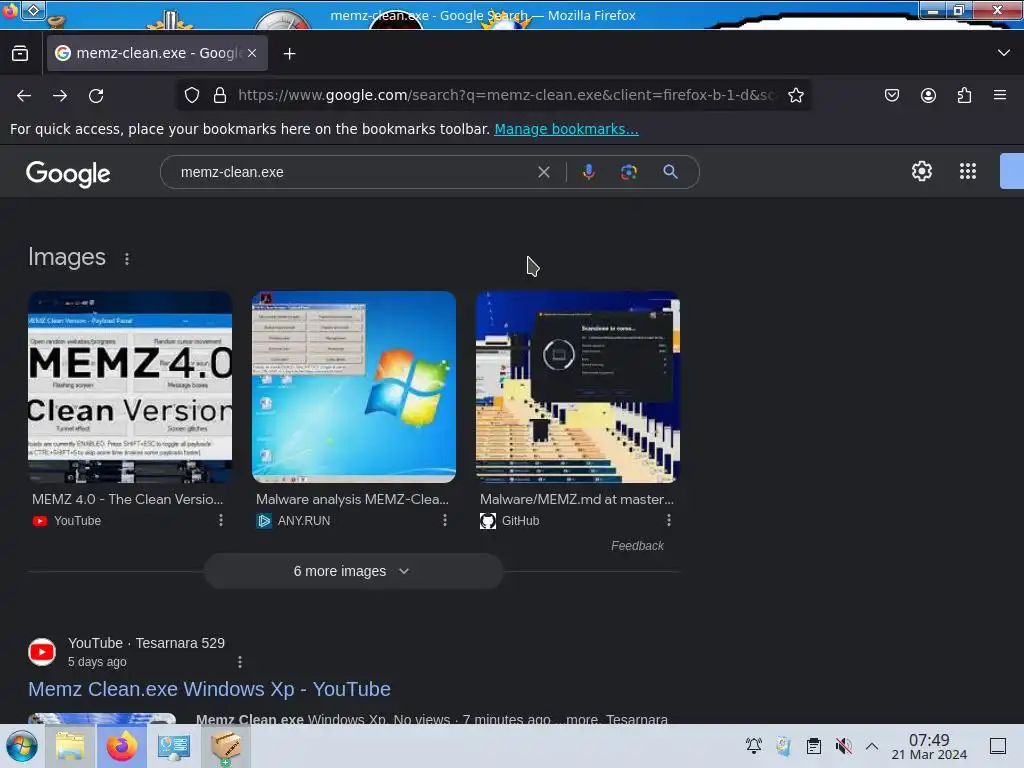Open the Extensions puzzle icon
Viewport: 1024px width, 768px height.
964,95
